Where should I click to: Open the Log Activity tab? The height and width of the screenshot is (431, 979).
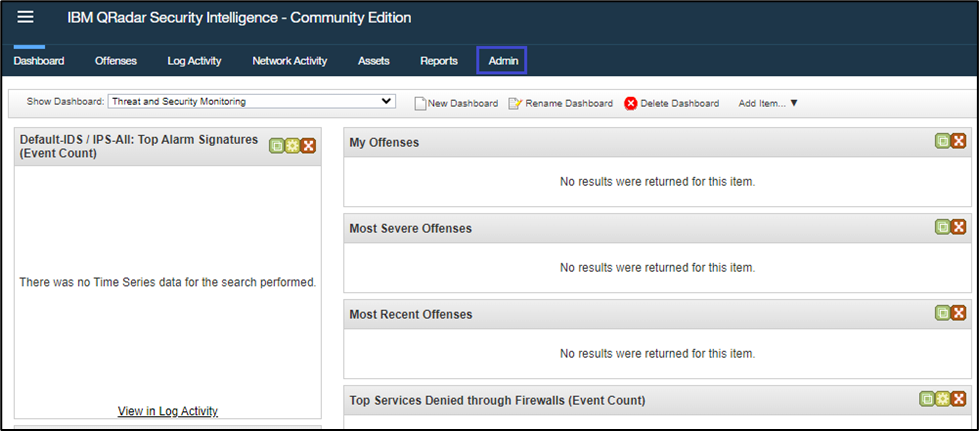coord(194,61)
